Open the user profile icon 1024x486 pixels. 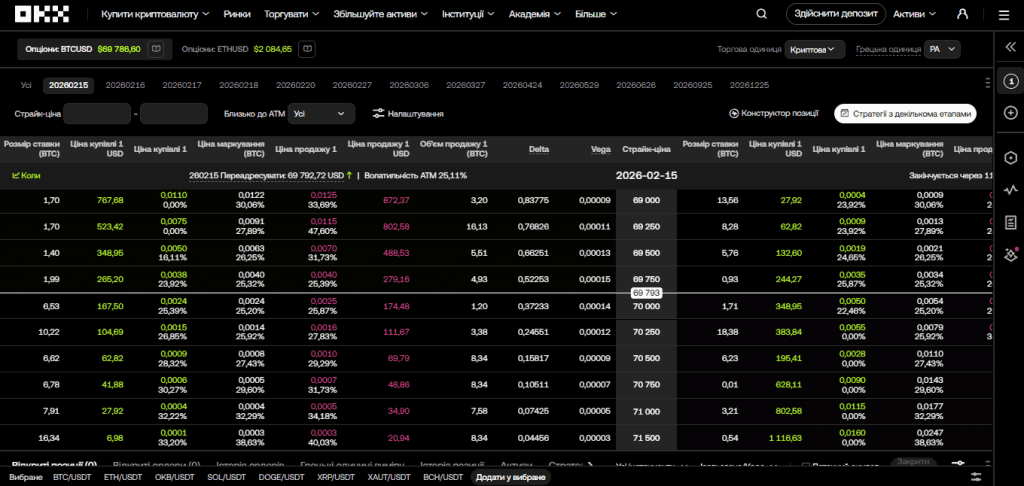[x=962, y=14]
